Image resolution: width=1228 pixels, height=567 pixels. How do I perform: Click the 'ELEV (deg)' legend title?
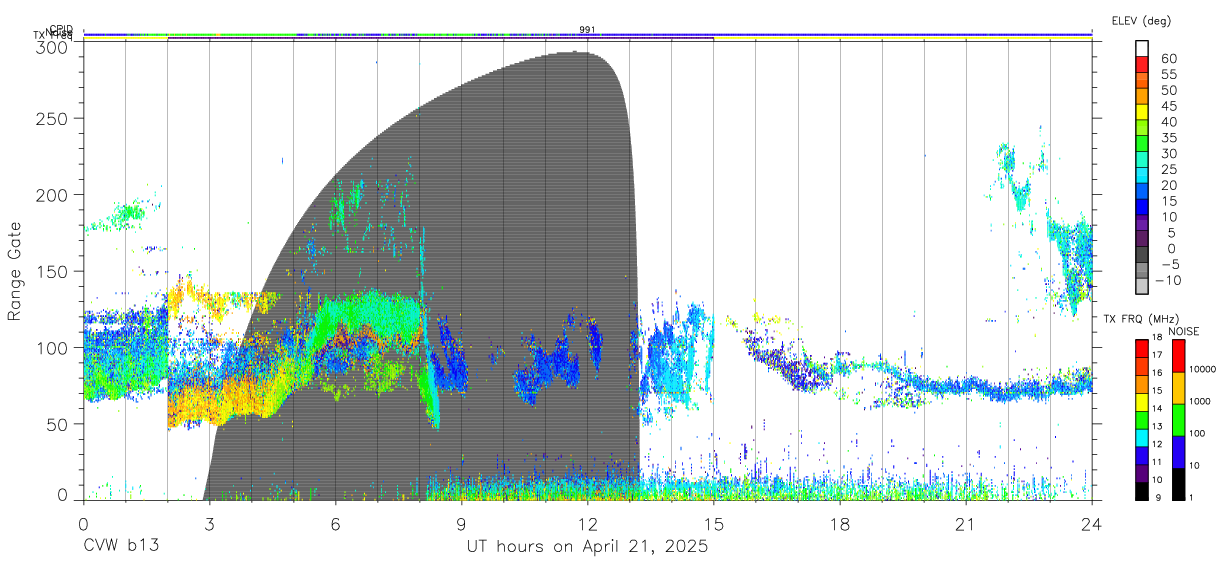(x=1141, y=20)
